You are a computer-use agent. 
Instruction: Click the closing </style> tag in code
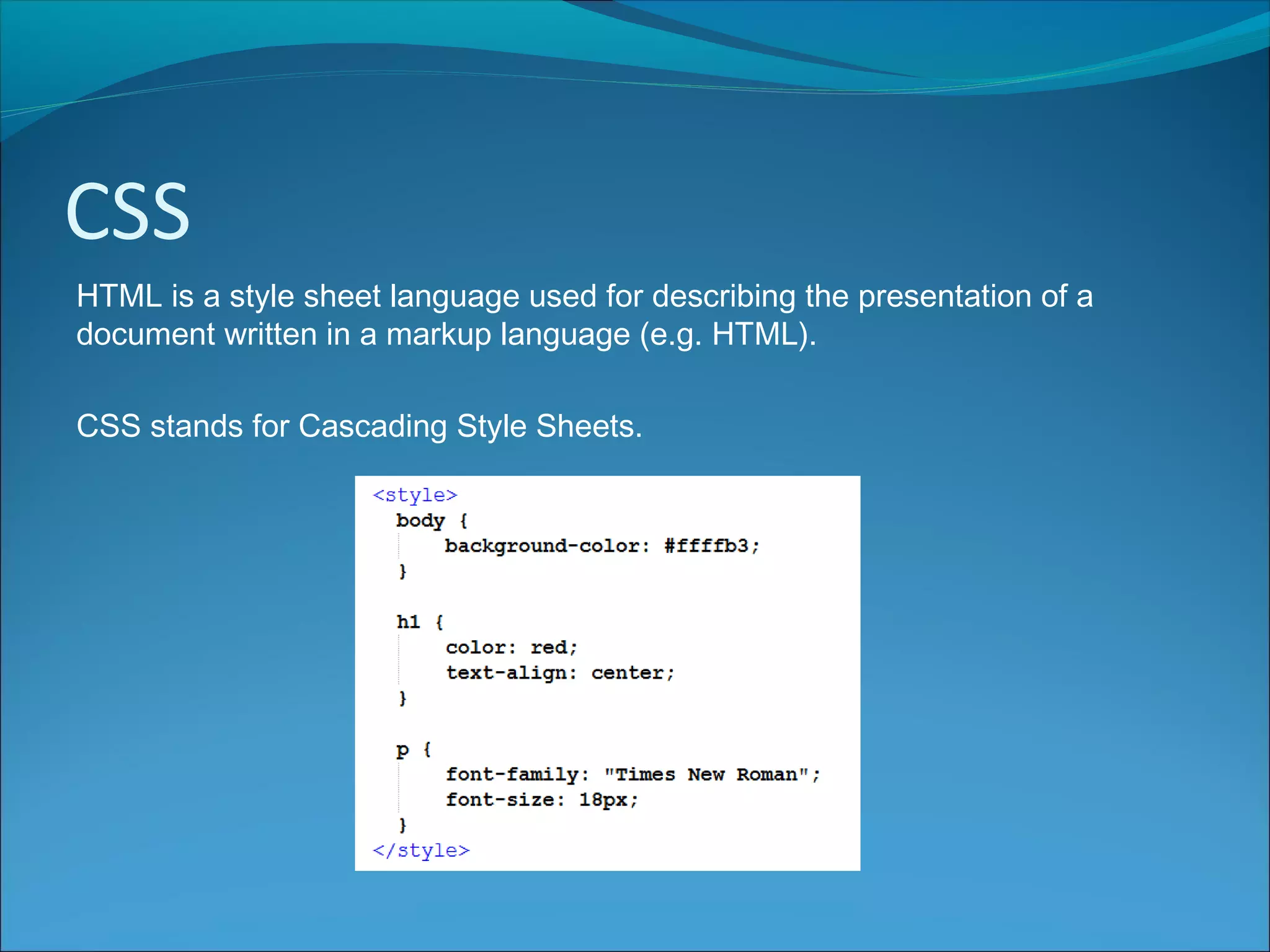tap(421, 850)
